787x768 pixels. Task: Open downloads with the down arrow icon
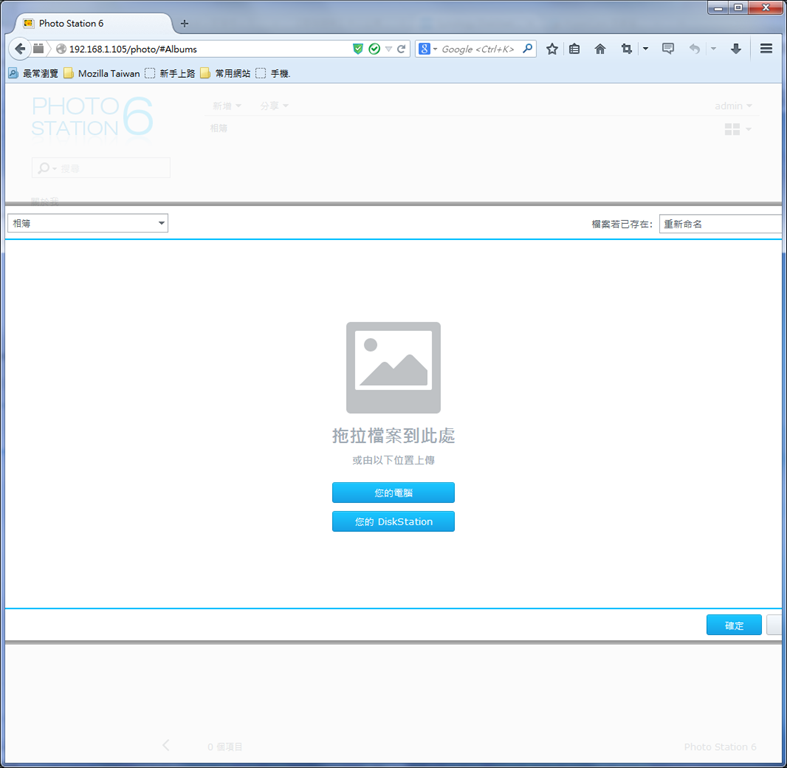(736, 49)
